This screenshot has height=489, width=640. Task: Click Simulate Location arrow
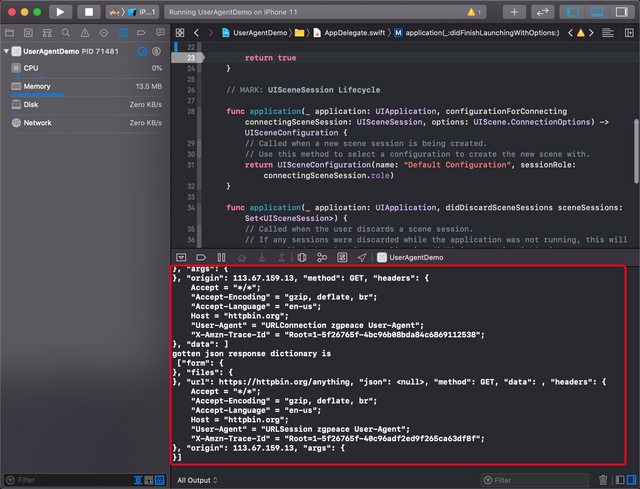click(362, 257)
